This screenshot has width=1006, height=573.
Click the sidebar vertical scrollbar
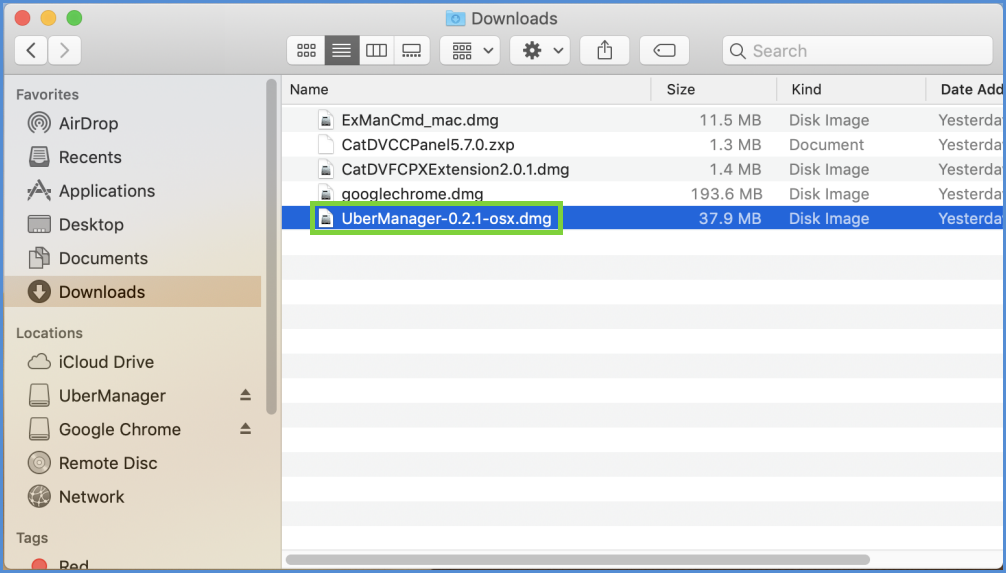(271, 246)
